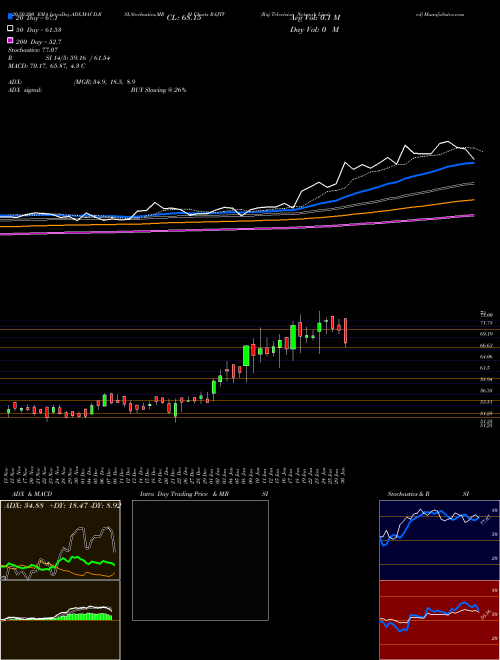
Task: Click the magenta 200 Day legend swatch
Action: pyautogui.click(x=11, y=41)
